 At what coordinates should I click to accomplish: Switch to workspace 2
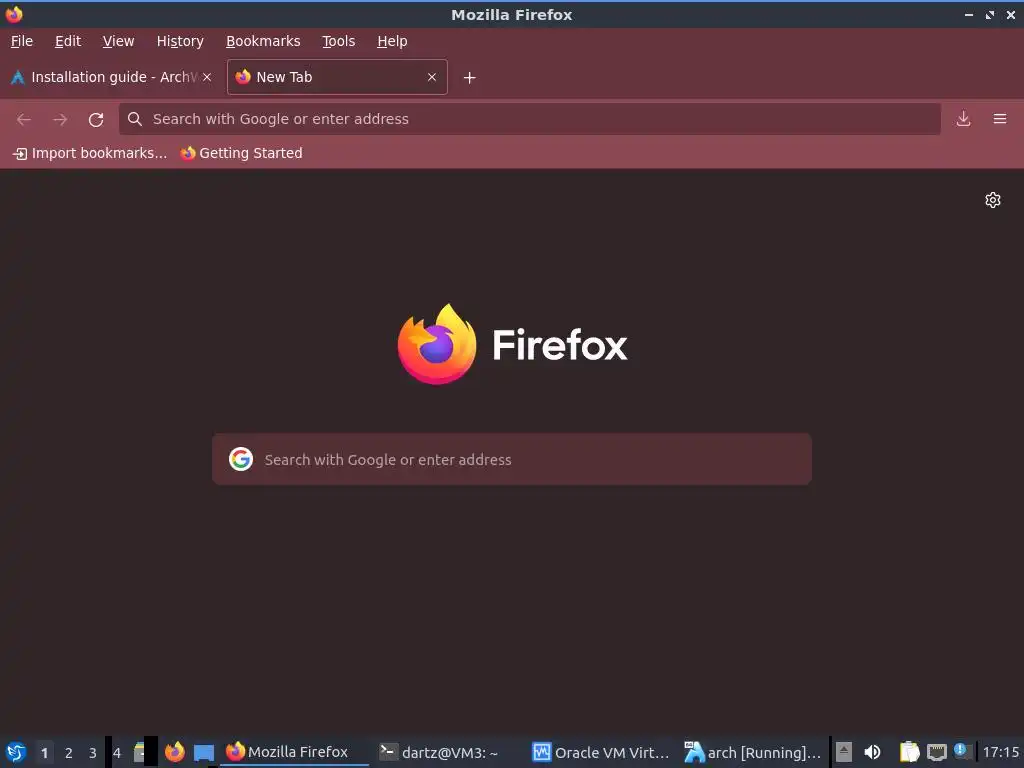69,752
